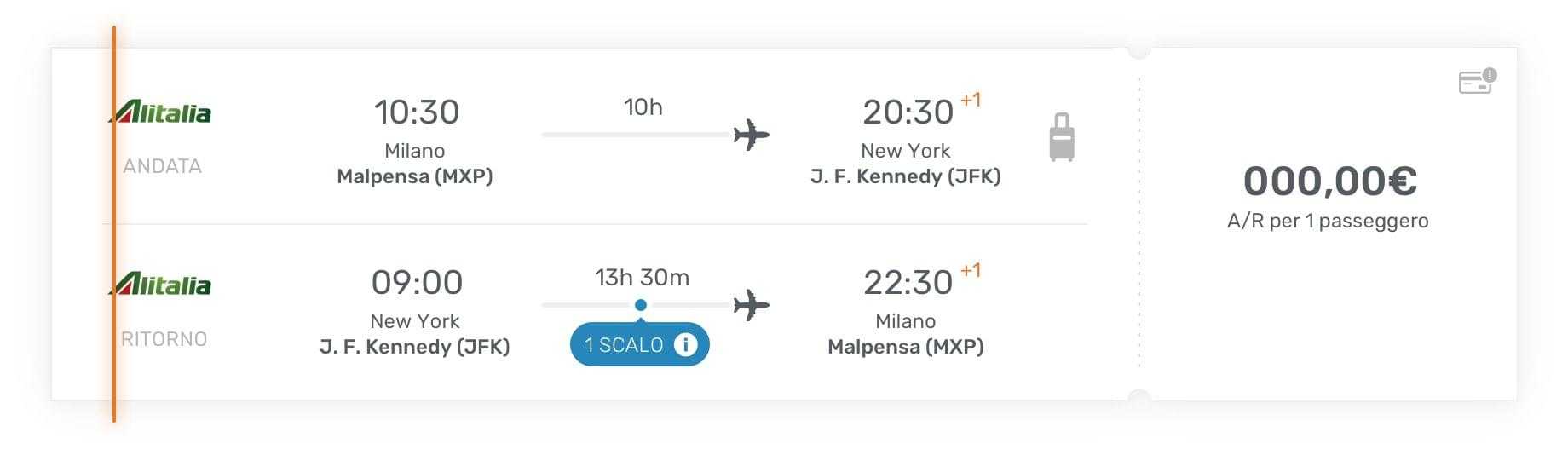1568x455 pixels.
Task: Click the 13h 30m return duration label
Action: [642, 278]
